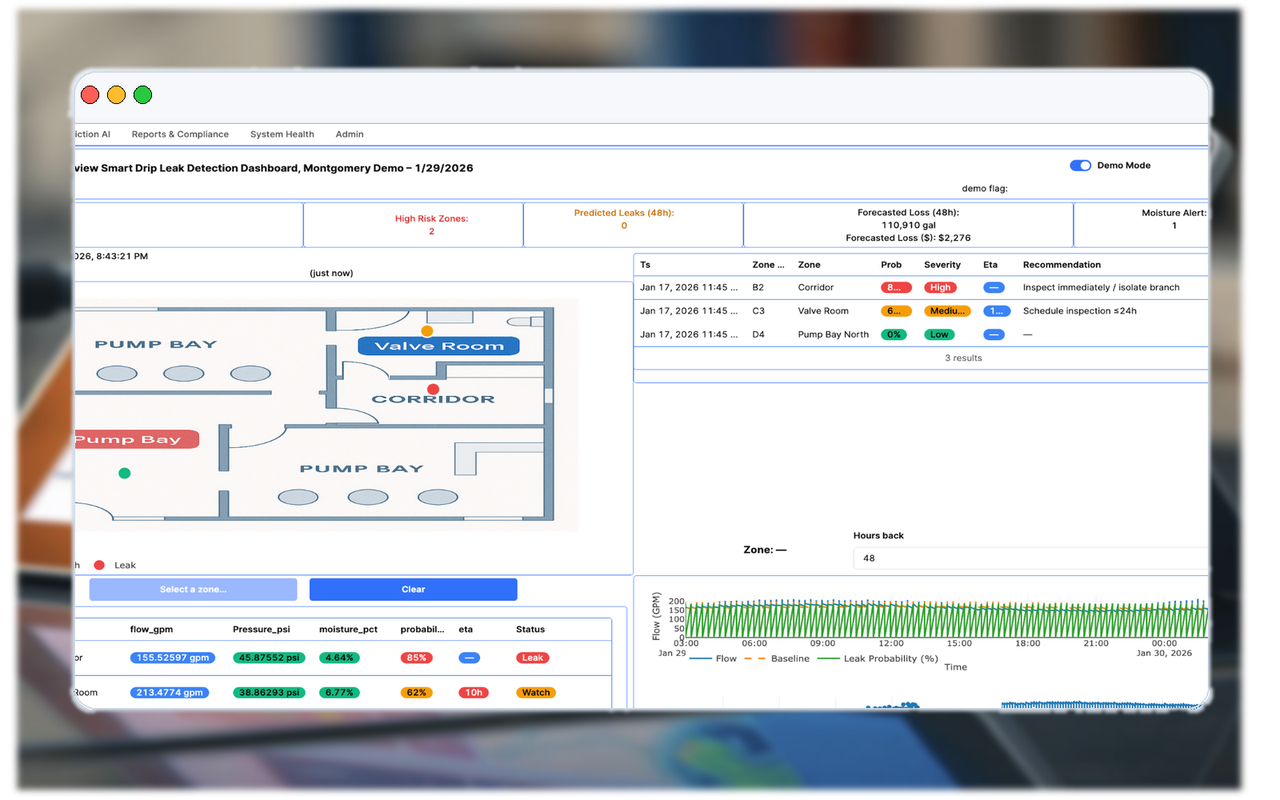This screenshot has height=800, width=1280.
Task: Click the red High severity badge
Action: click(x=940, y=288)
